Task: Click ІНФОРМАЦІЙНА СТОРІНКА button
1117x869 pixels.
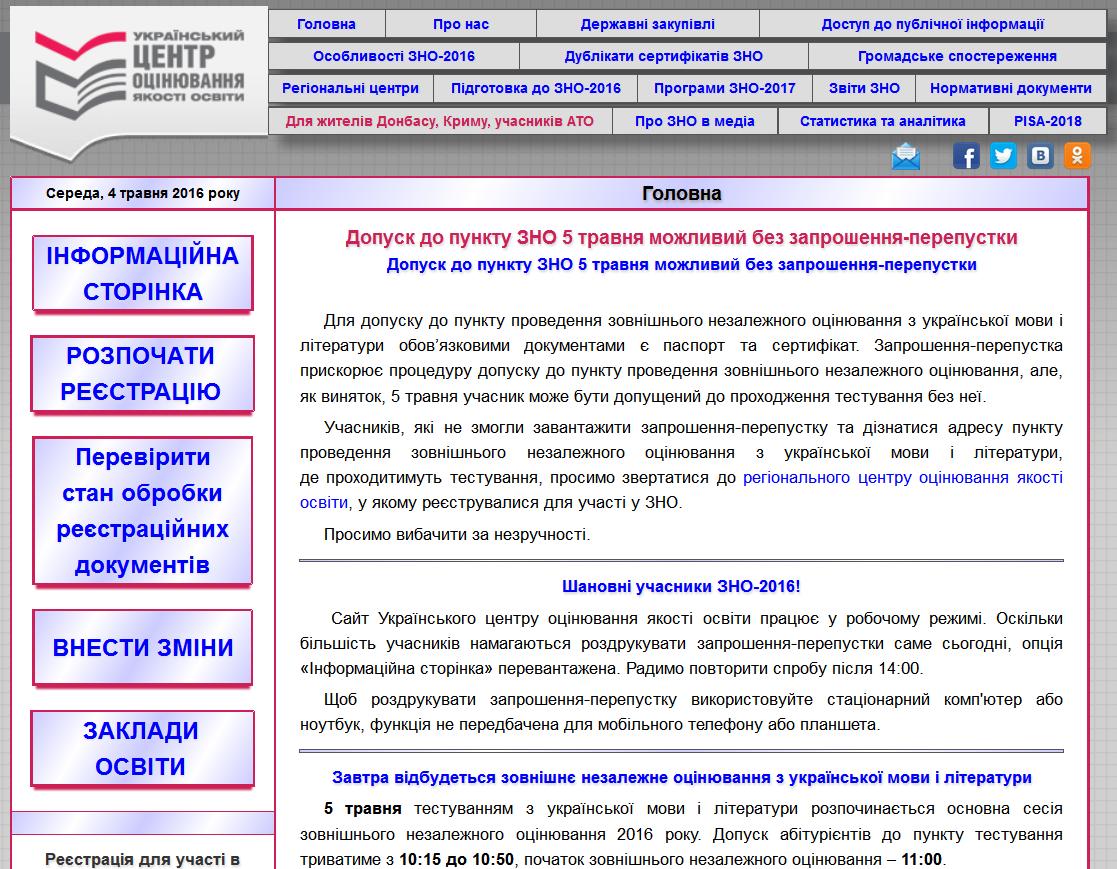Action: 142,274
